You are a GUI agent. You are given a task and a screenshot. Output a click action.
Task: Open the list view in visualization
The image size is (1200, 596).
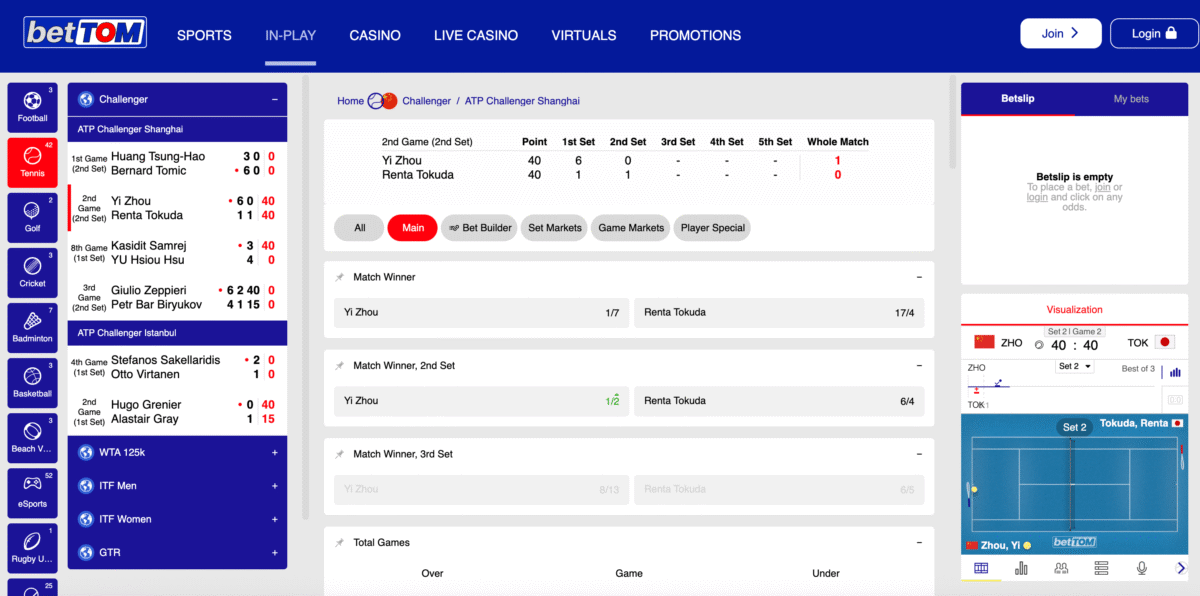coord(1101,568)
